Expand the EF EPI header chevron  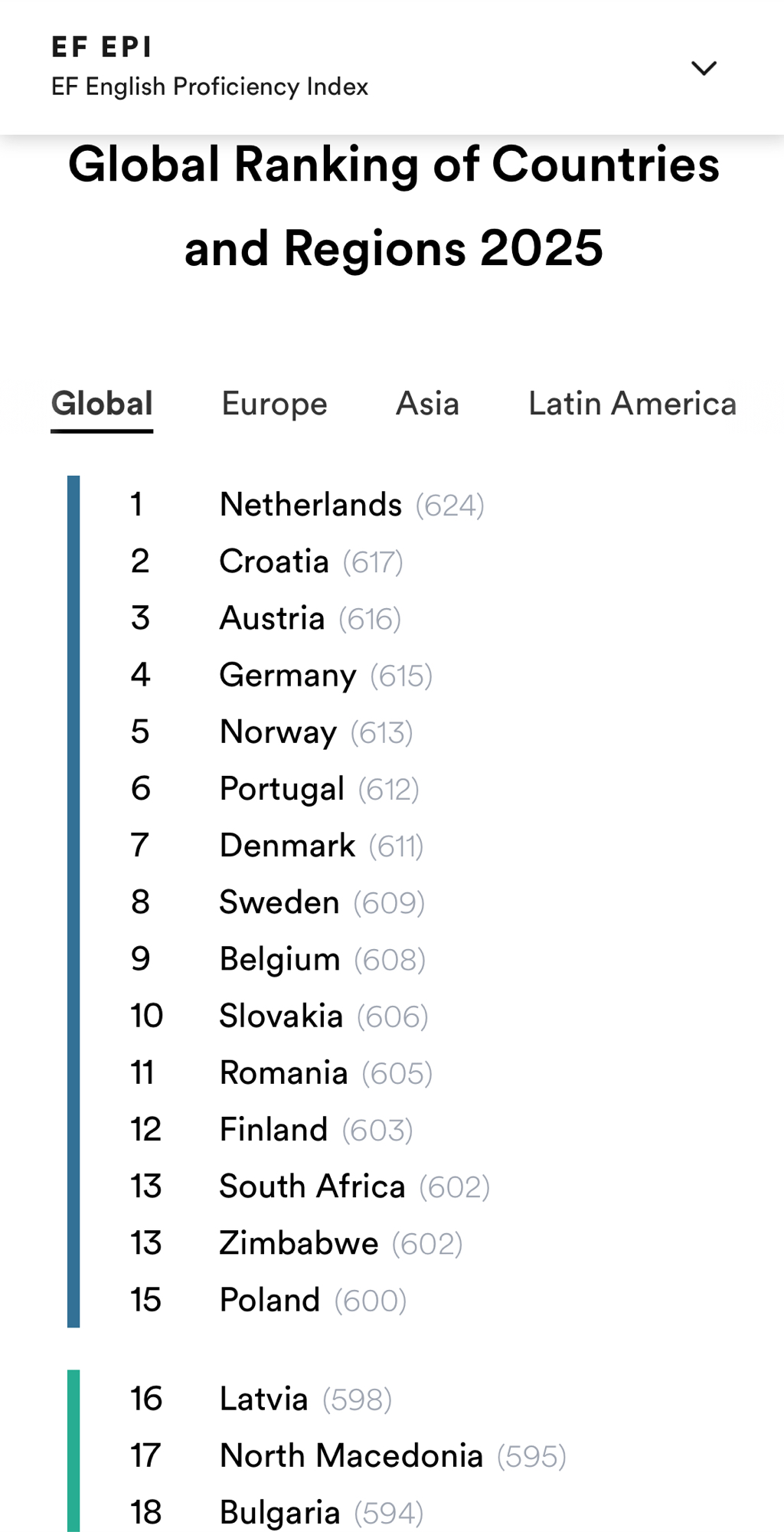click(704, 68)
